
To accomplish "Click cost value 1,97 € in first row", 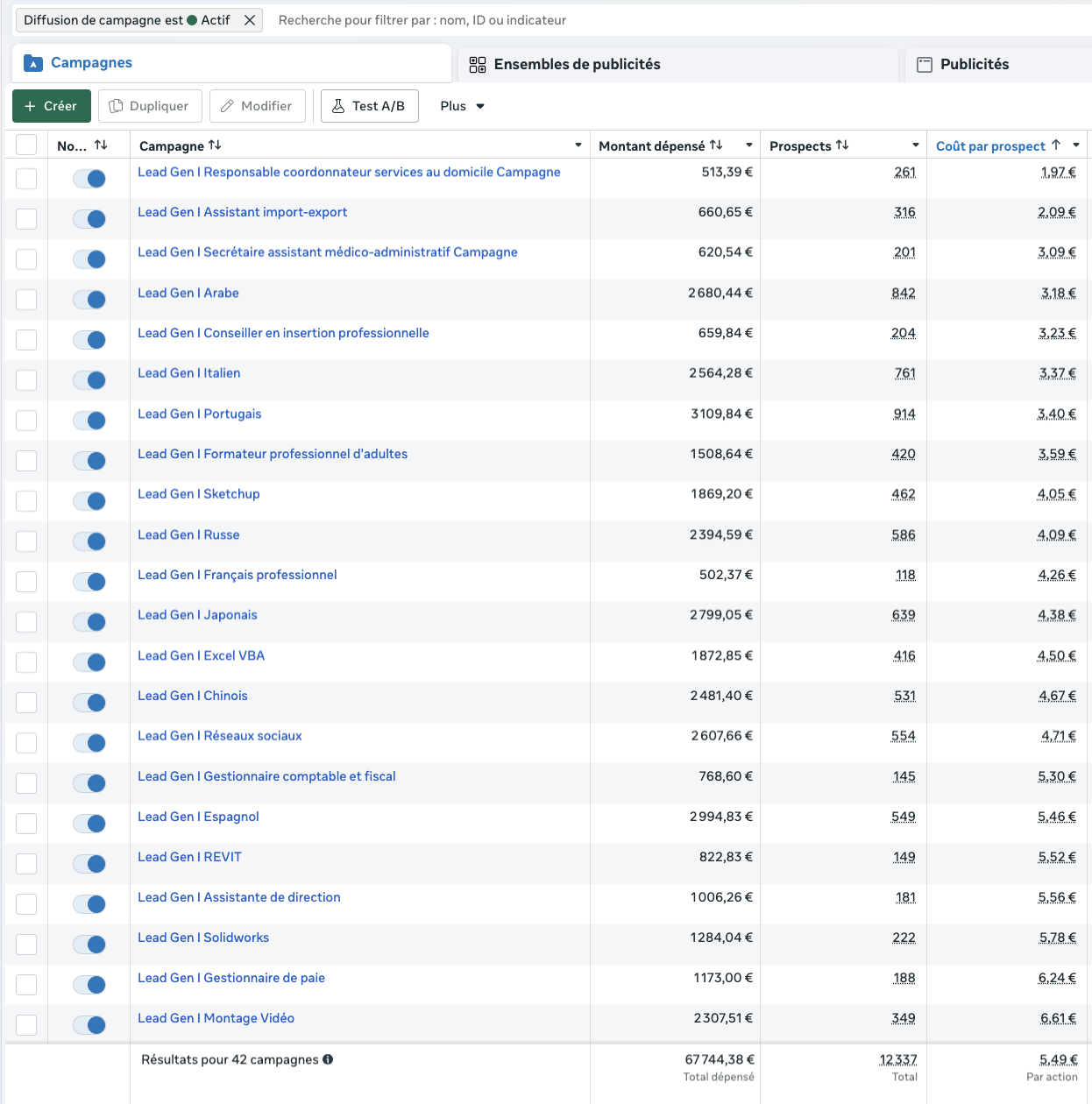I will click(1059, 172).
